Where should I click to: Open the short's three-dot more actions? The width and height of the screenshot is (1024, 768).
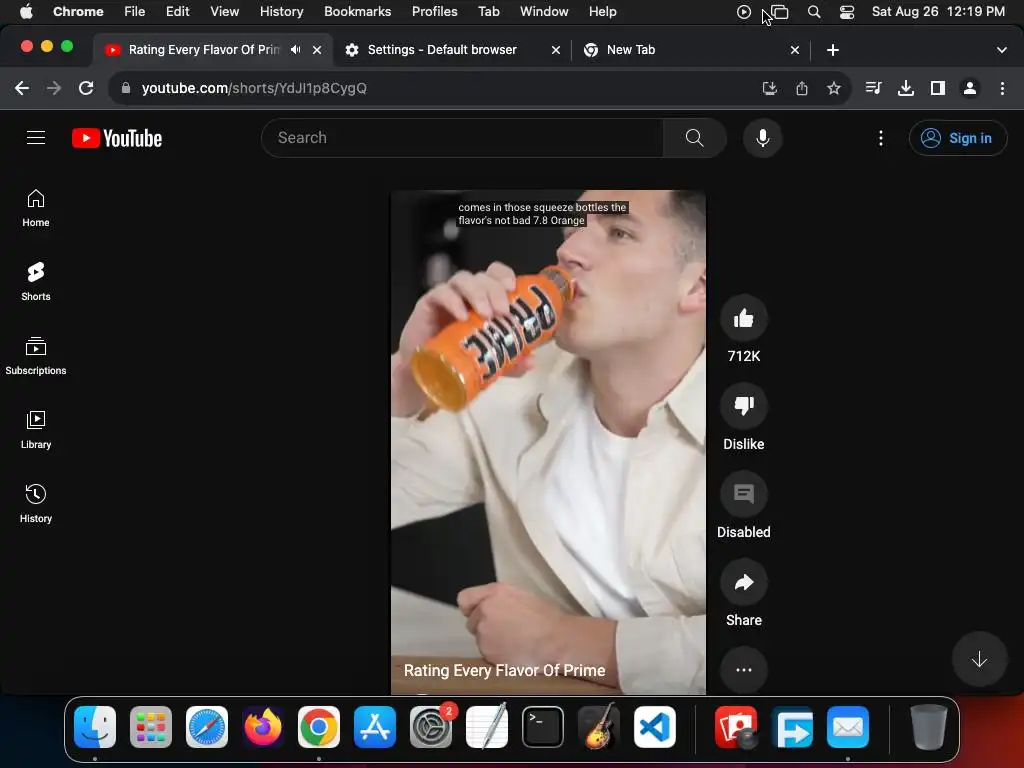tap(743, 670)
